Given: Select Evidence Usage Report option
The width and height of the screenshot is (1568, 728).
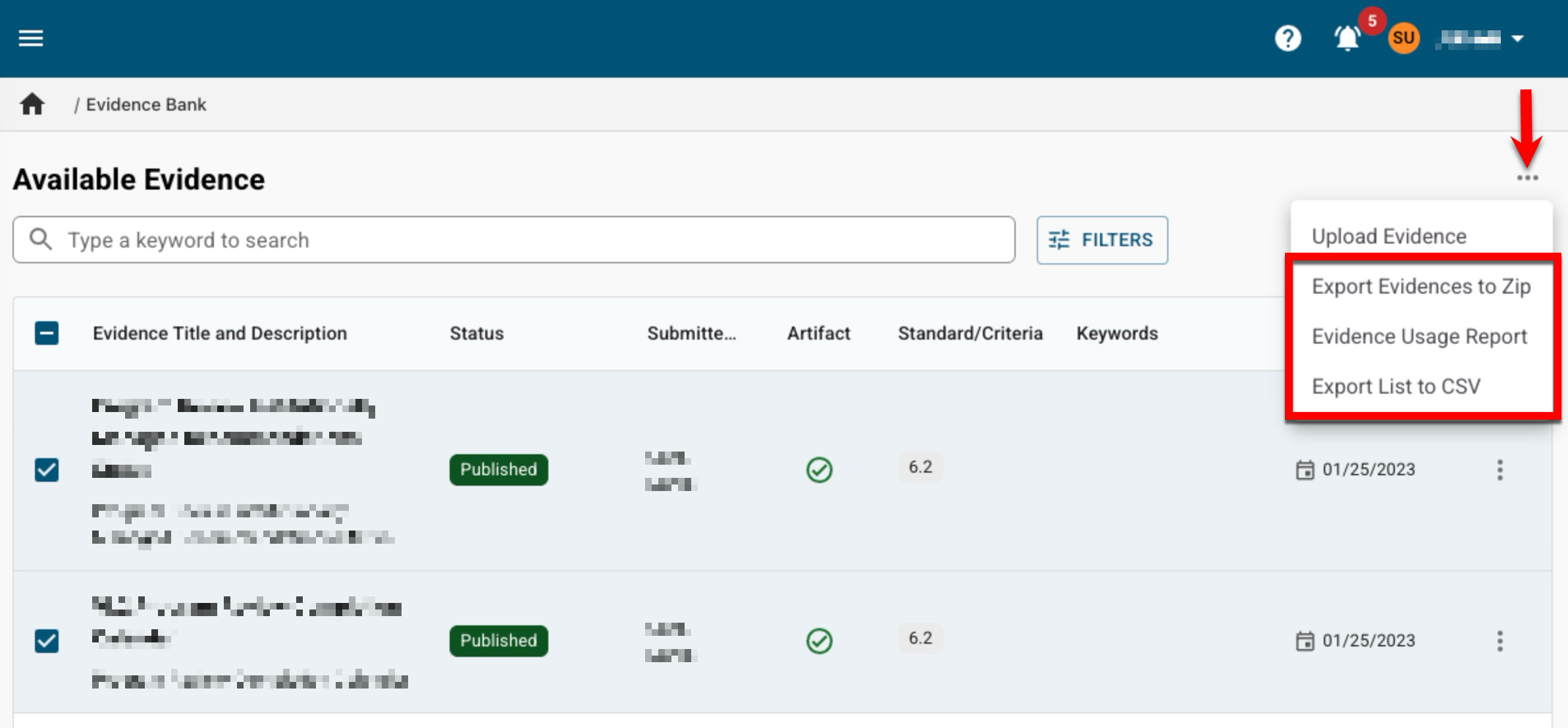Looking at the screenshot, I should (x=1419, y=336).
